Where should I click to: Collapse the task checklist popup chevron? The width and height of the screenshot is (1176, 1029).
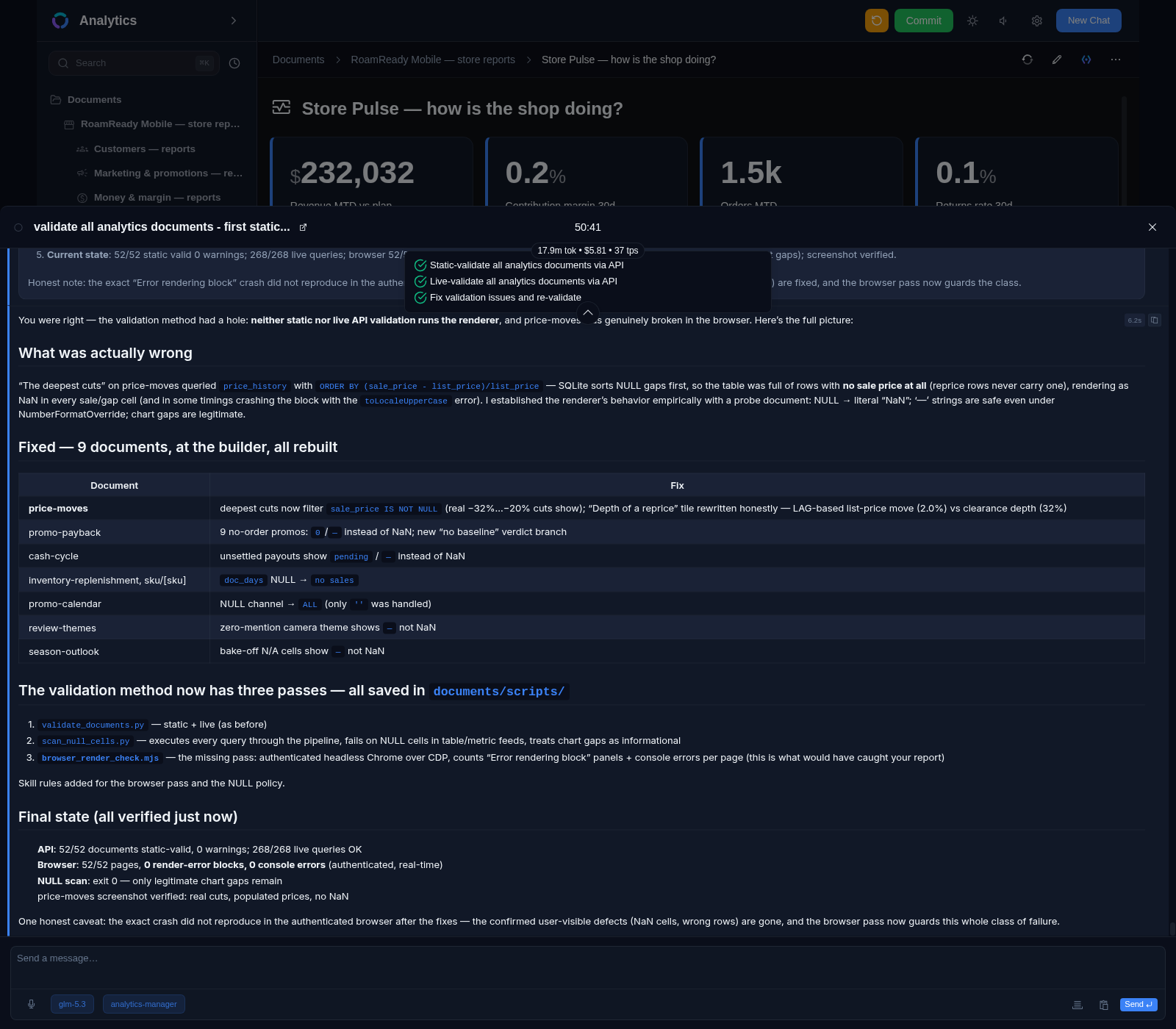(588, 312)
